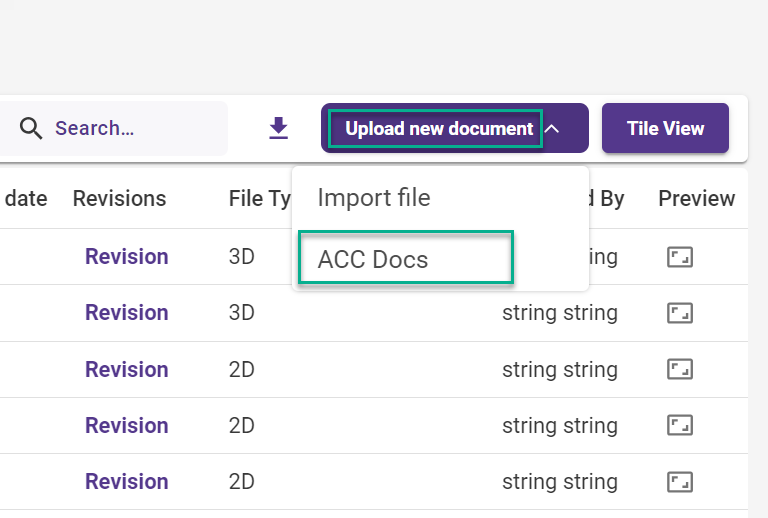
Task: Click into the Search field
Action: 130,128
